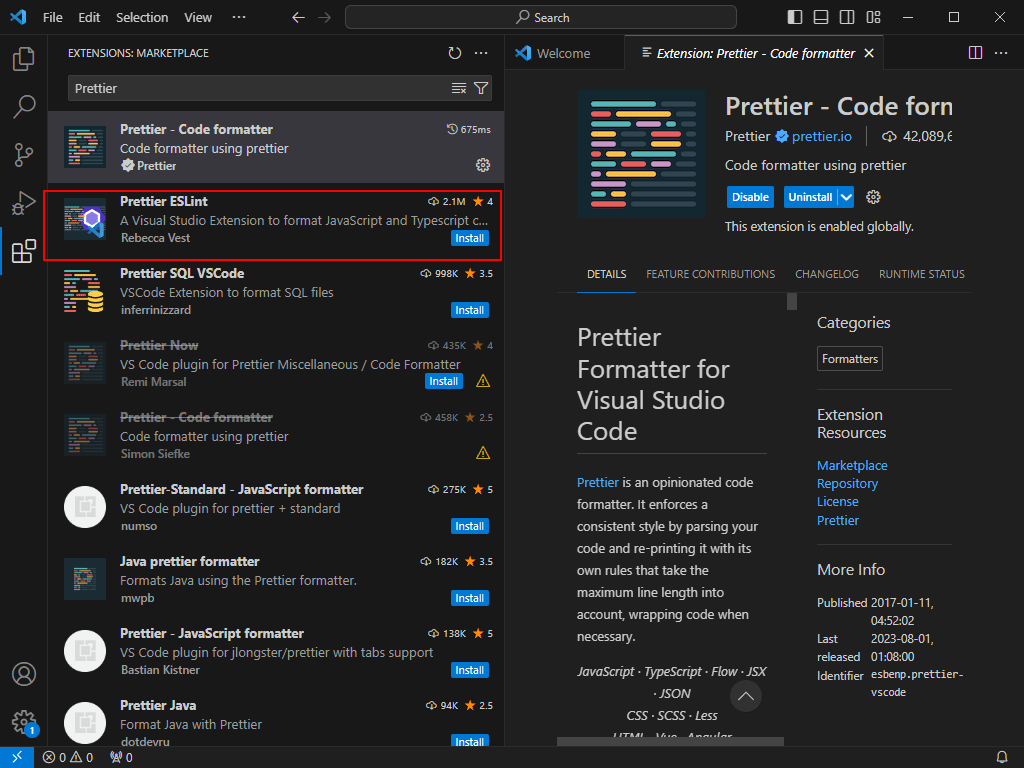Image resolution: width=1024 pixels, height=768 pixels.
Task: Click warning icon on Prettier Now row
Action: [483, 381]
